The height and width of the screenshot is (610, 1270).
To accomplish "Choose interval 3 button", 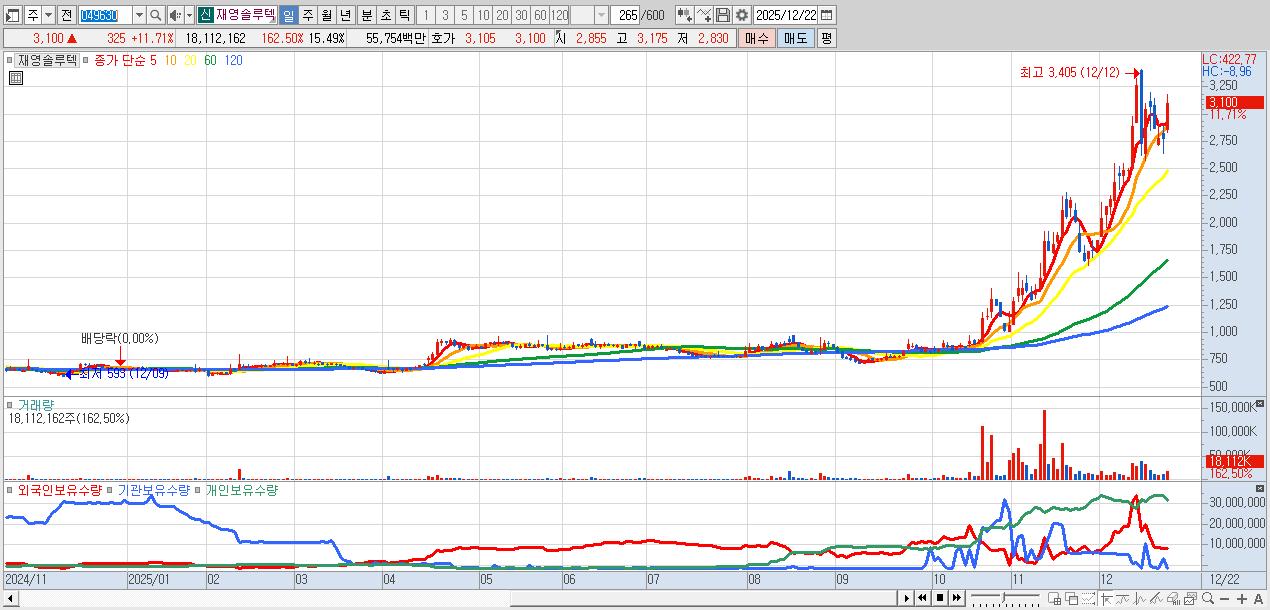I will coord(445,15).
